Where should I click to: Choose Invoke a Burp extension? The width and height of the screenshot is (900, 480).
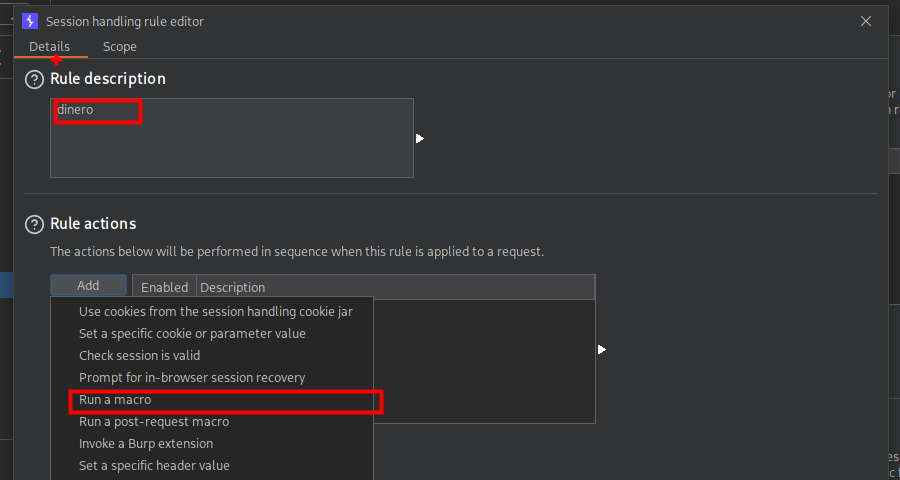pyautogui.click(x=146, y=444)
